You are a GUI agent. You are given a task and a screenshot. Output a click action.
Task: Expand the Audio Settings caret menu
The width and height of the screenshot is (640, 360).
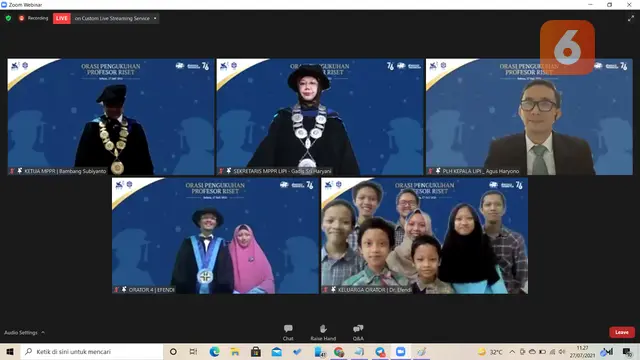(43, 333)
